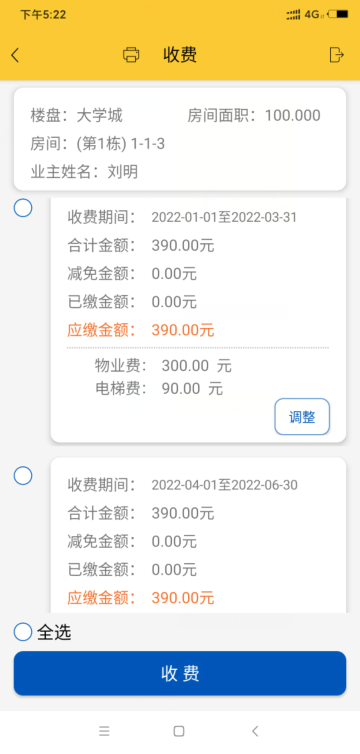This screenshot has height=754, width=360.
Task: Tap the orange 应缴金额 390.00元 first bill
Action: click(141, 330)
